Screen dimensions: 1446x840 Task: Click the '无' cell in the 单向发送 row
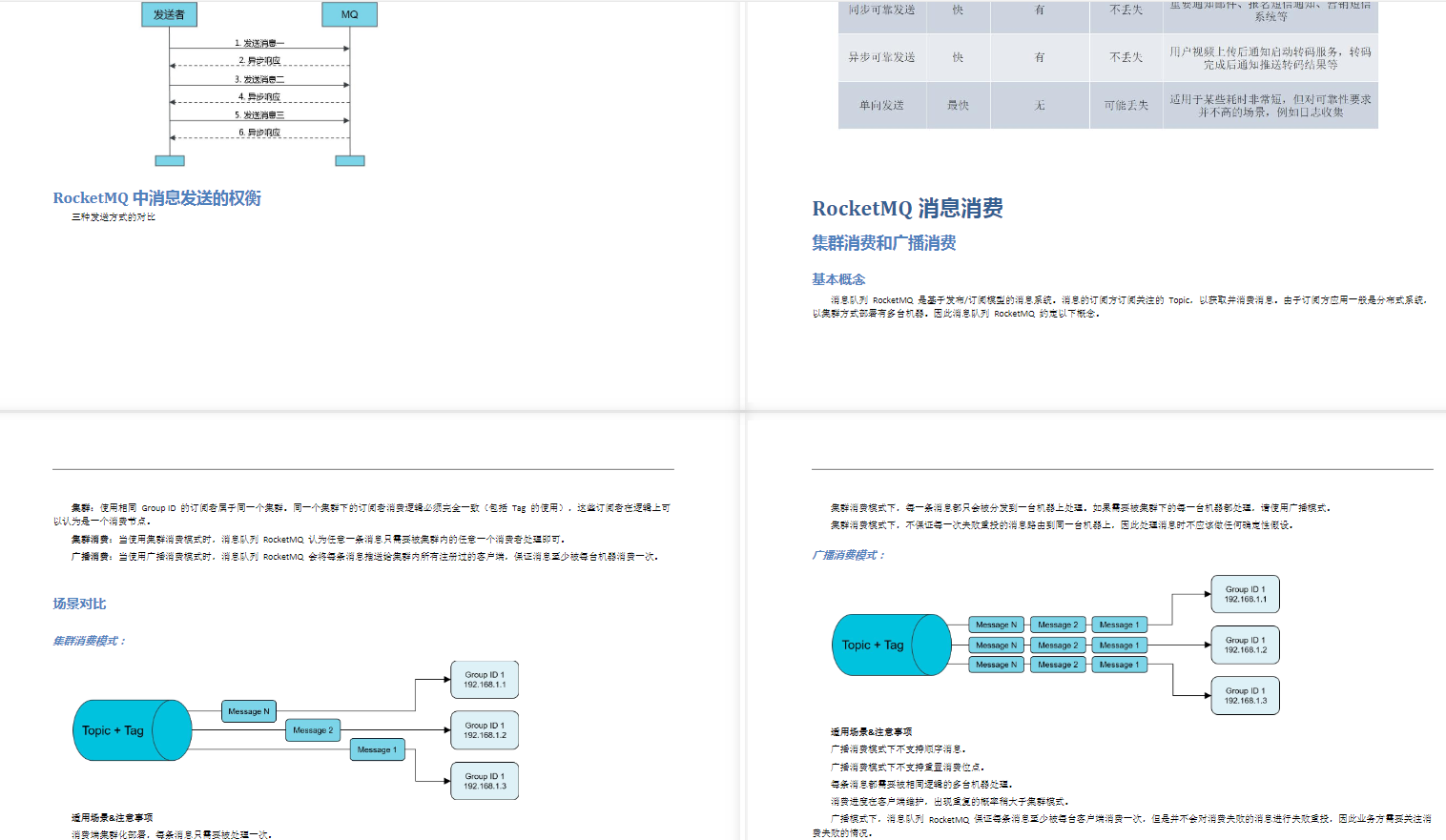1041,105
